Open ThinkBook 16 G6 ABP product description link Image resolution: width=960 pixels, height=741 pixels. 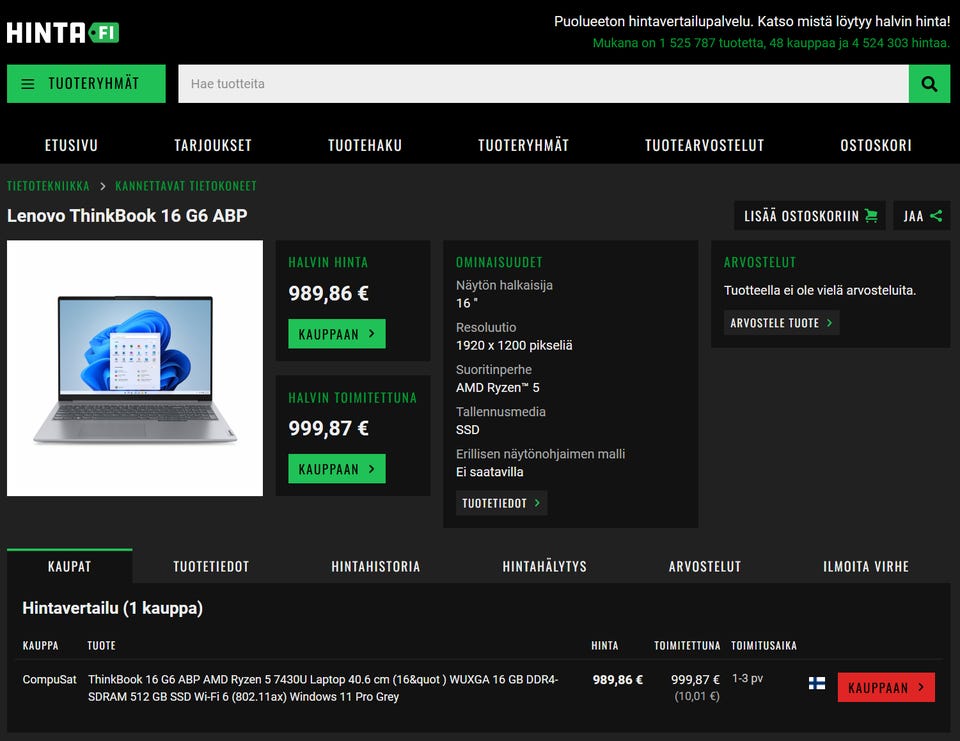(323, 688)
